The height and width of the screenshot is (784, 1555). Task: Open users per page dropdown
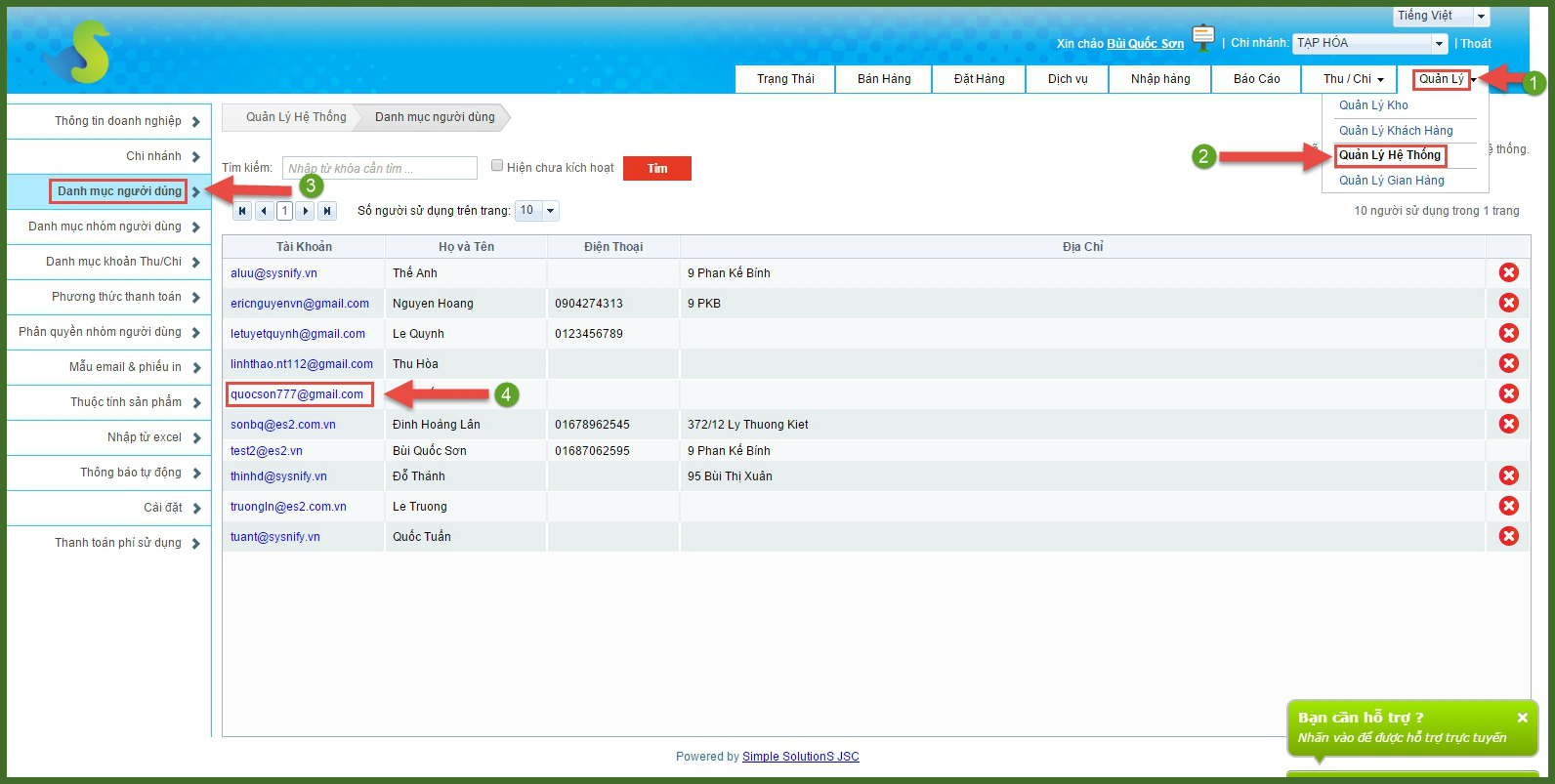coord(550,211)
